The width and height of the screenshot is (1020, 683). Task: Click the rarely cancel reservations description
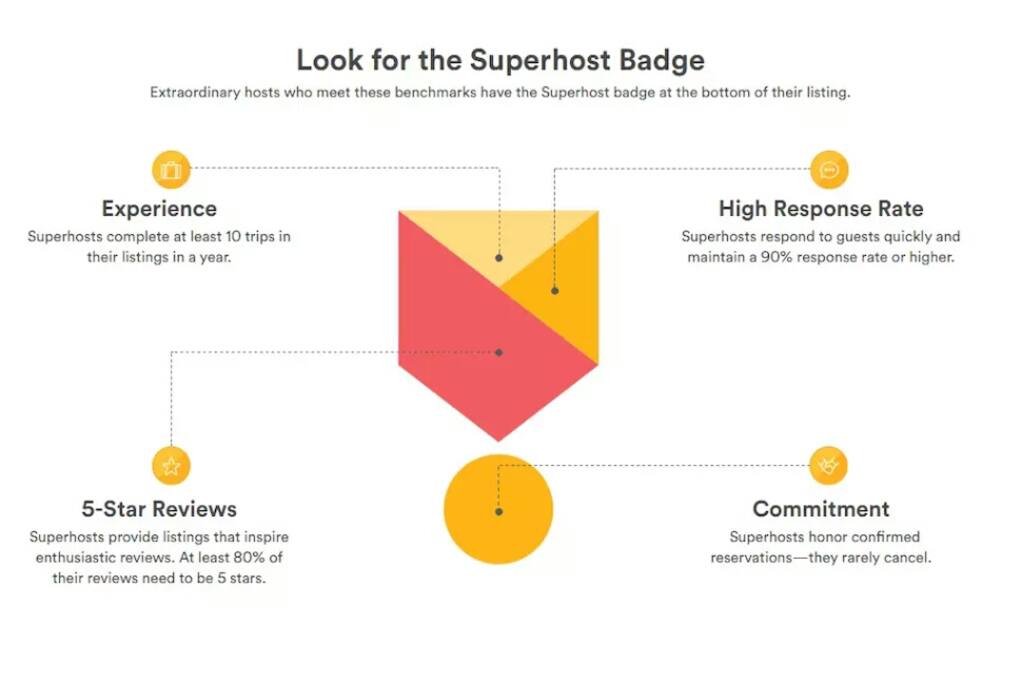[821, 547]
